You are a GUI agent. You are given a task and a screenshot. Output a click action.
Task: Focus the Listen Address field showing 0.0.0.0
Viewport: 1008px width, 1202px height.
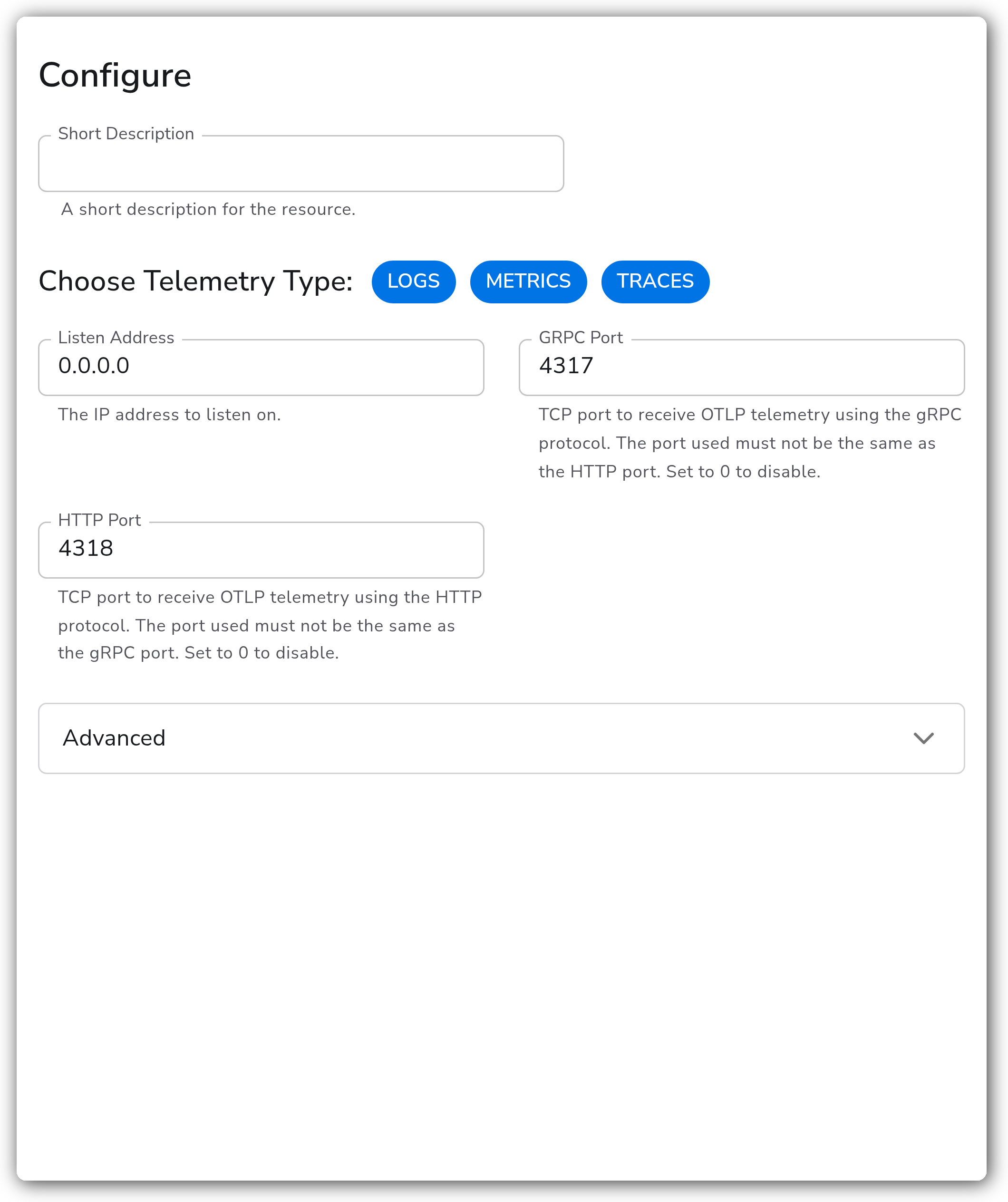coord(261,368)
